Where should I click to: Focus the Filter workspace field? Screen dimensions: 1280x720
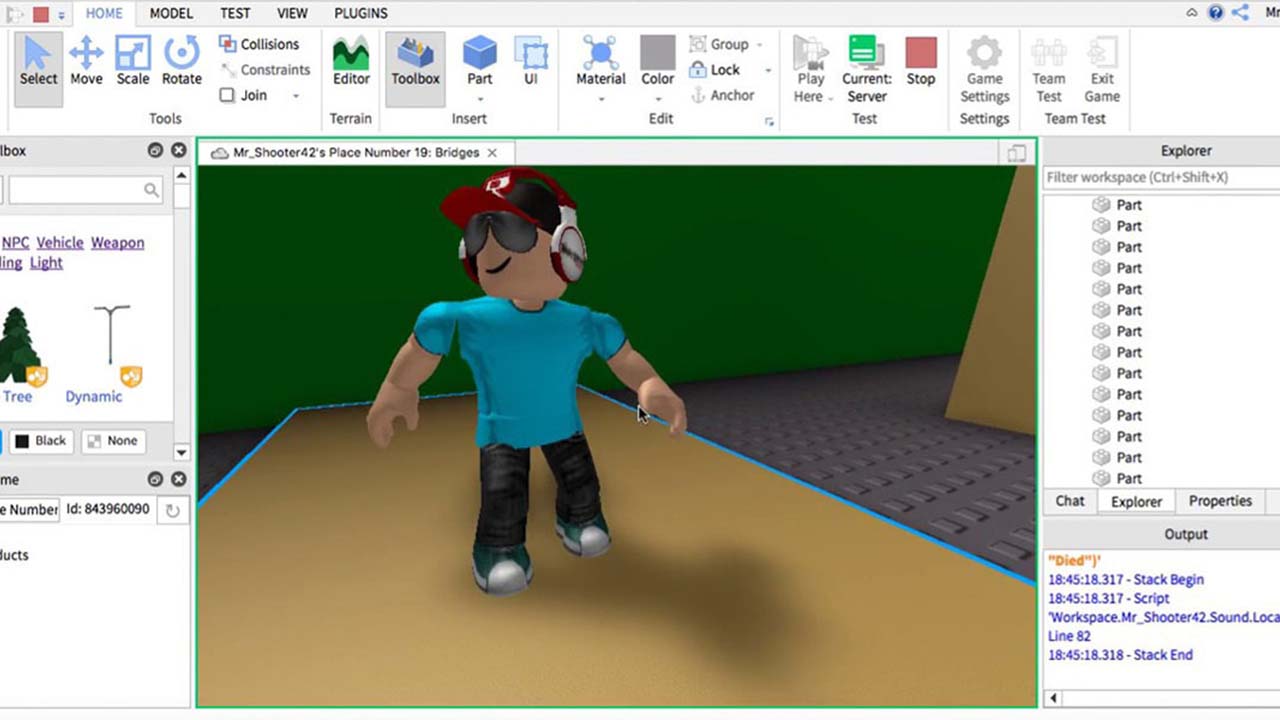click(1161, 177)
